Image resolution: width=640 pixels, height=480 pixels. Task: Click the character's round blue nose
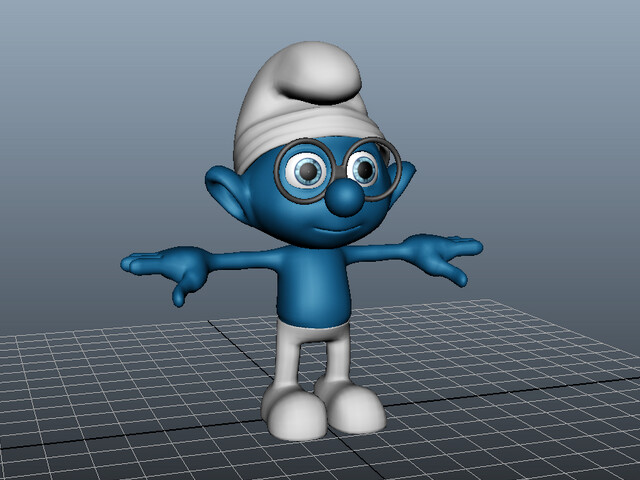click(x=345, y=198)
